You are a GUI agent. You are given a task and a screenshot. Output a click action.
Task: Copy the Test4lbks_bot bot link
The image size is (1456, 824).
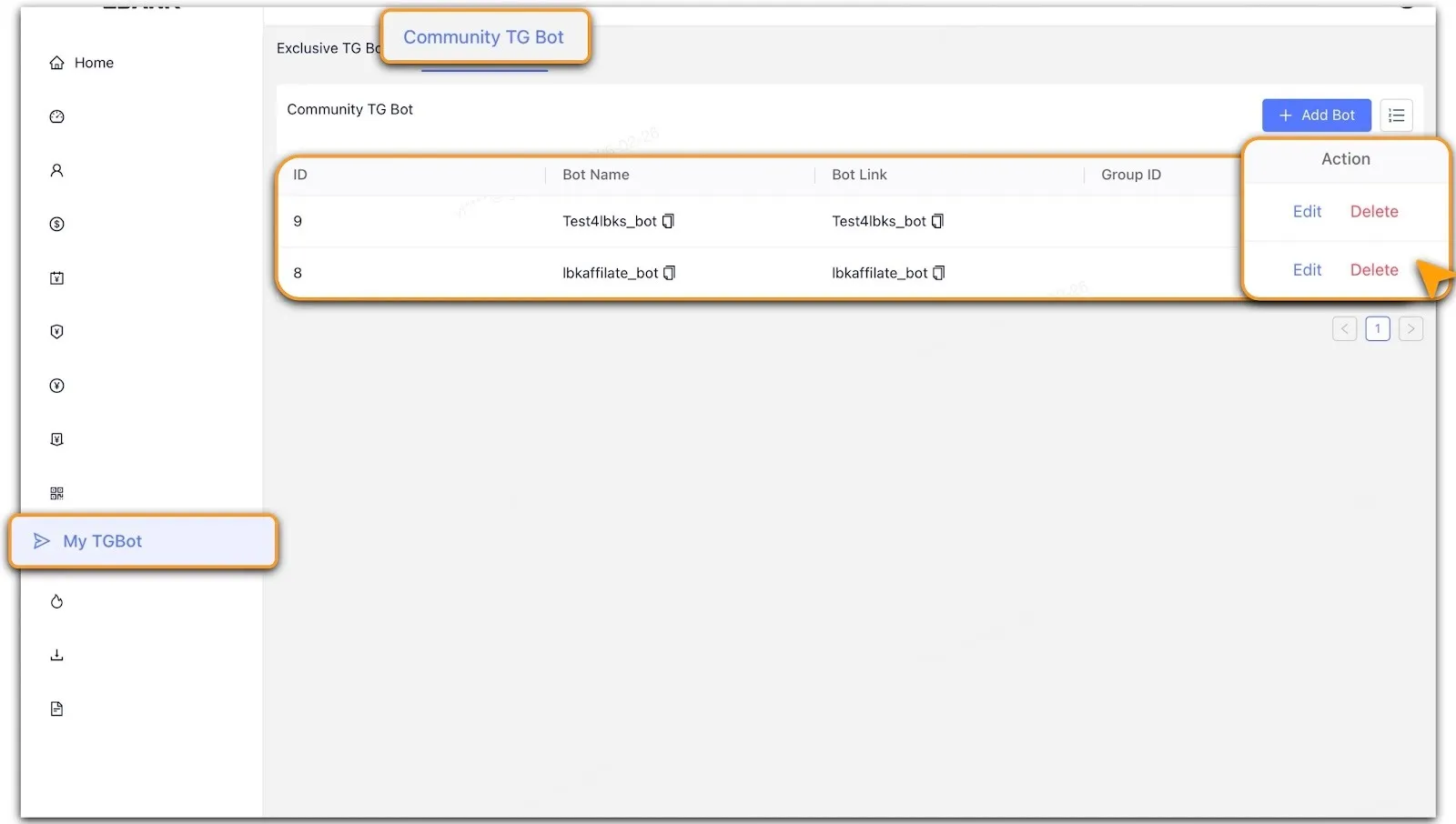pyautogui.click(x=937, y=221)
